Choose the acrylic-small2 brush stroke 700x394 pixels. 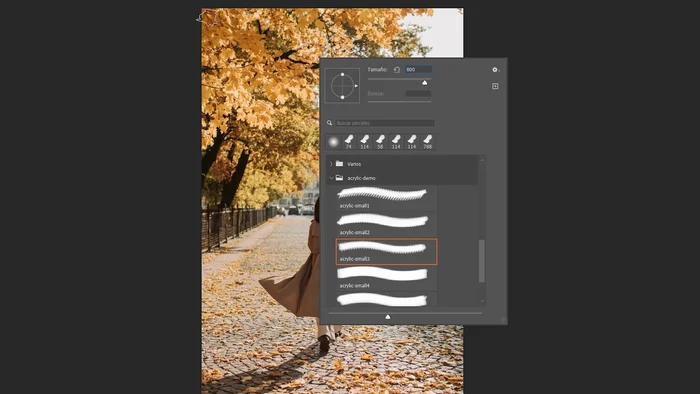386,224
